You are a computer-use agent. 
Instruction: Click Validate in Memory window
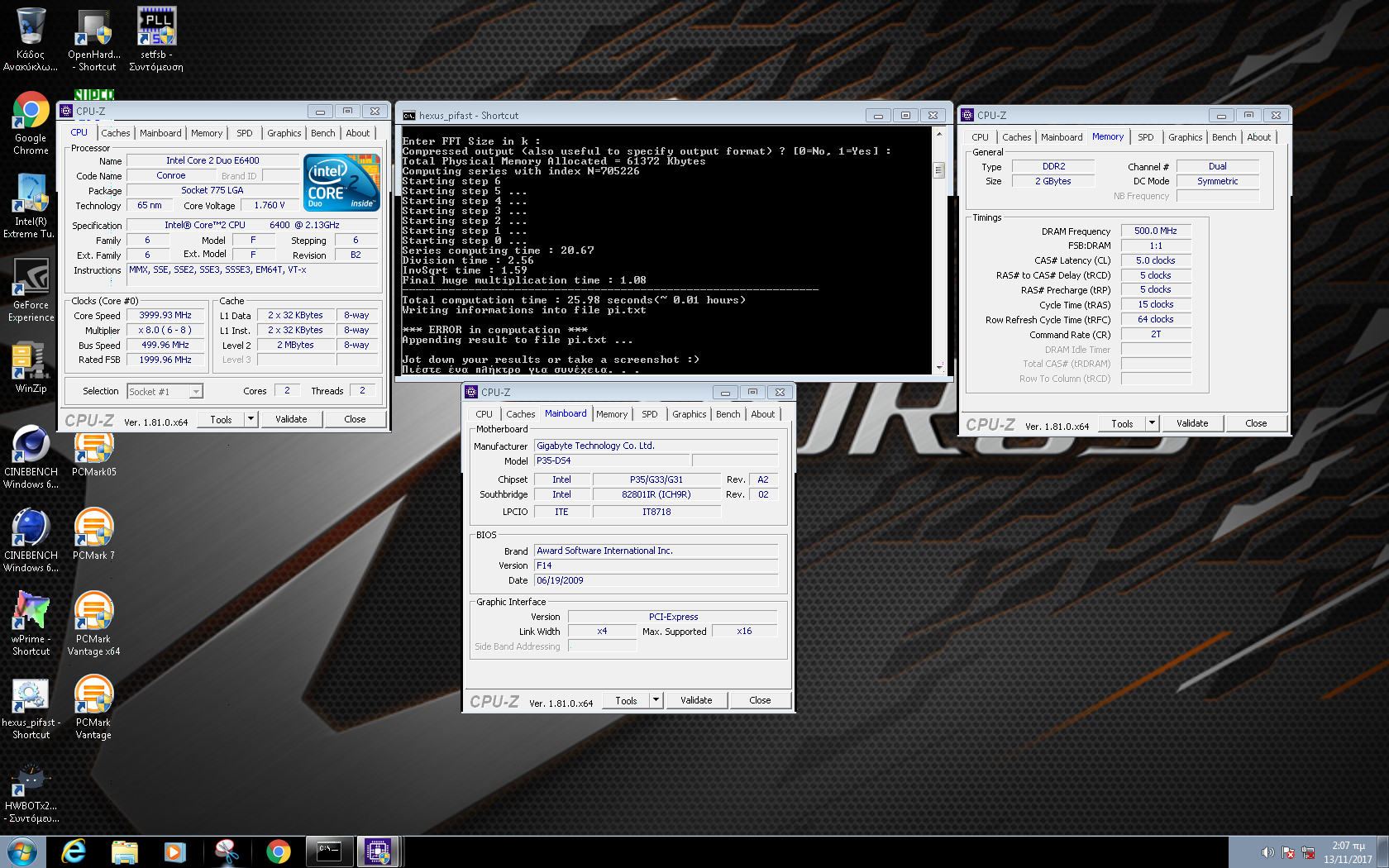[1192, 423]
